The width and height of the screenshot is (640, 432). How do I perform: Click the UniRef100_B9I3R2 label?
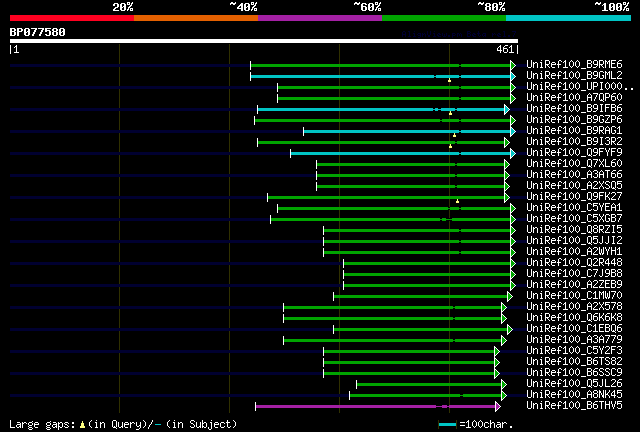pos(574,142)
